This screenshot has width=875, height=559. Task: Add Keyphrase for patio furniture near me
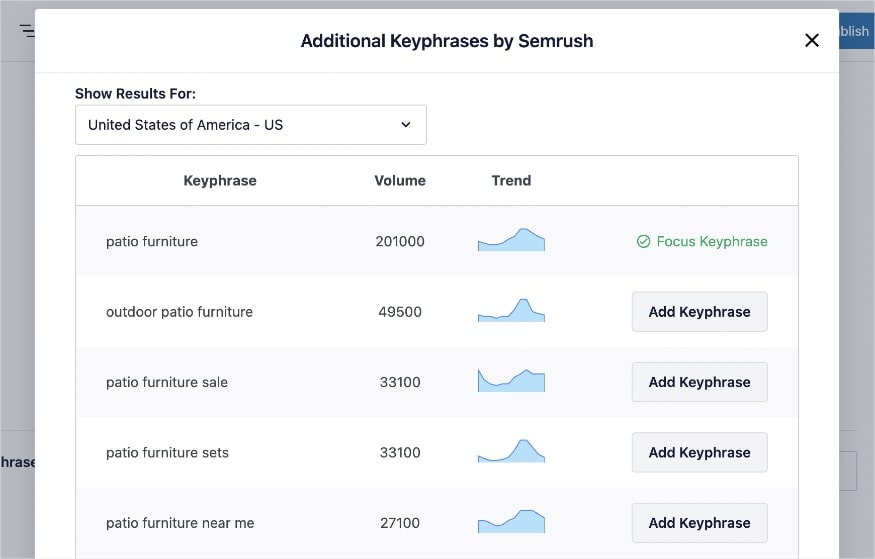(699, 523)
